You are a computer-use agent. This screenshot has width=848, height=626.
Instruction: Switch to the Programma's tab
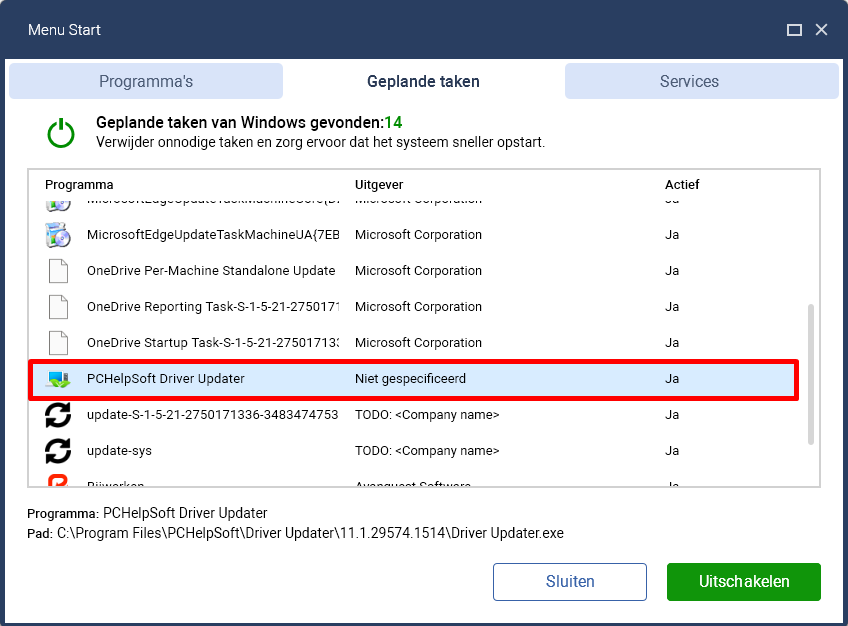pos(146,81)
